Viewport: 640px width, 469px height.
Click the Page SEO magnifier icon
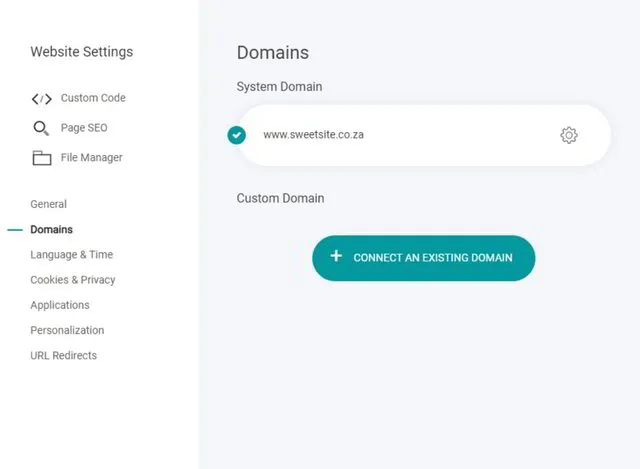point(41,128)
